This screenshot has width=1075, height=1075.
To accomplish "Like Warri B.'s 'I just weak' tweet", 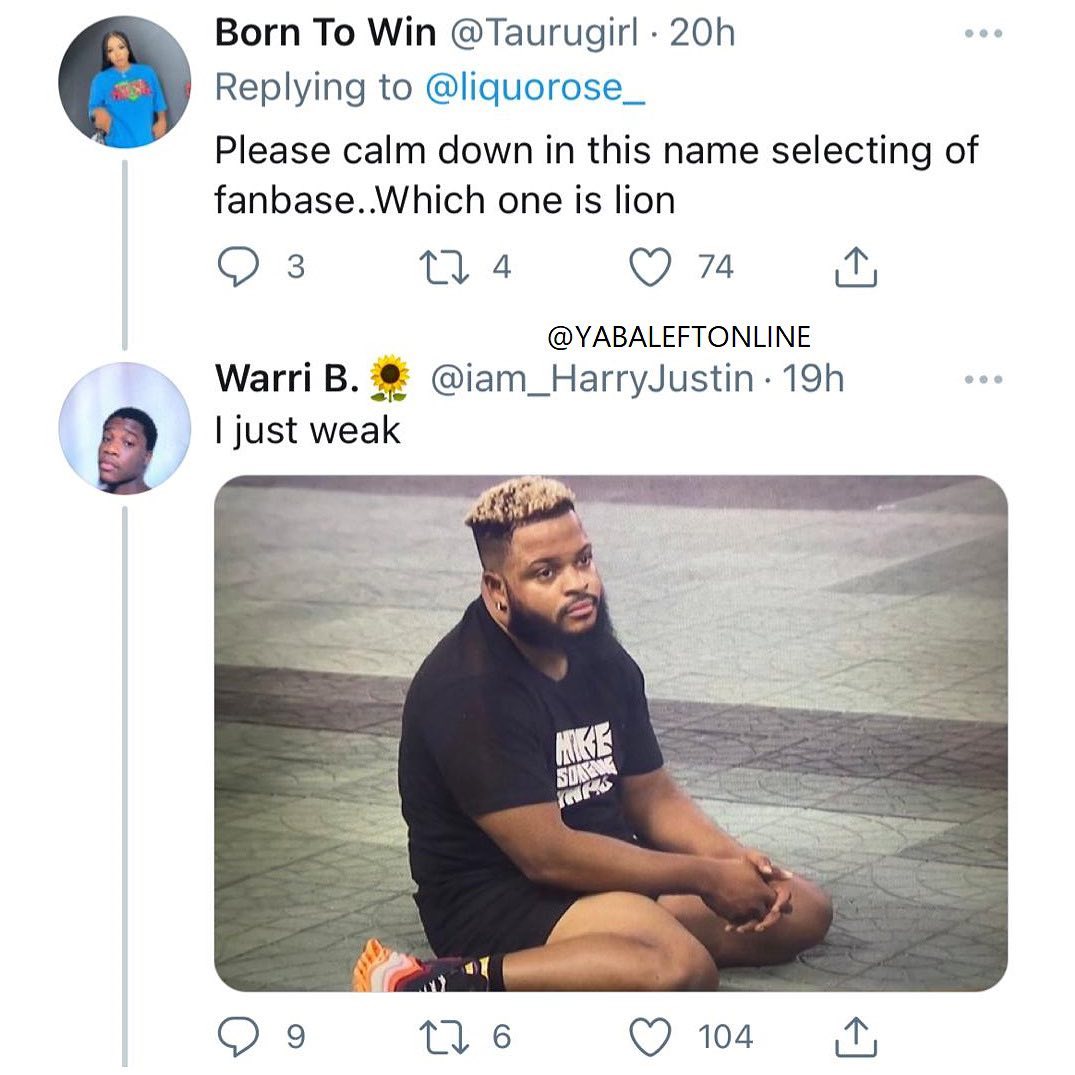I will pos(651,1036).
